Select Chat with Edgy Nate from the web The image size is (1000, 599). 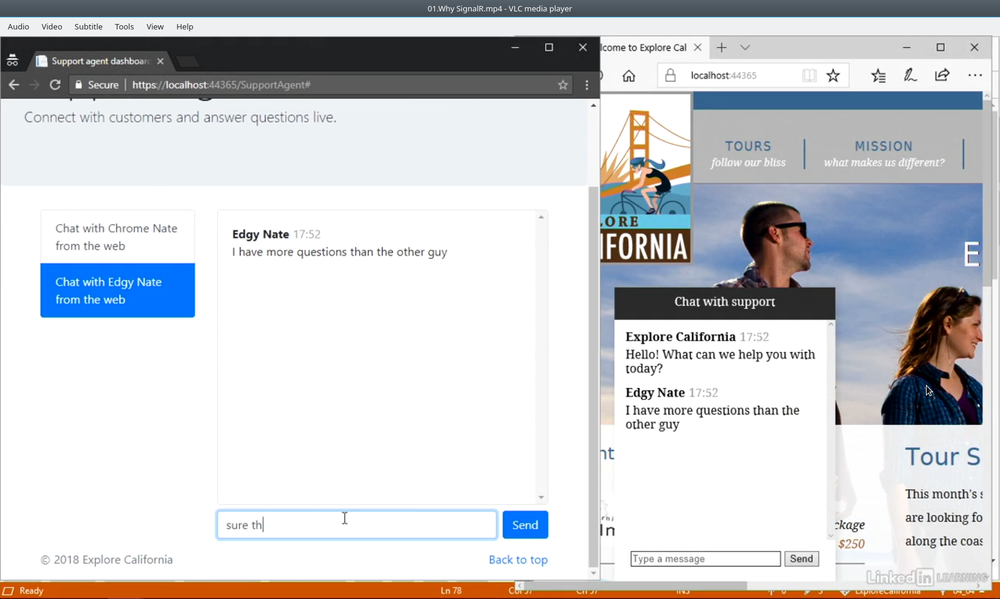117,290
